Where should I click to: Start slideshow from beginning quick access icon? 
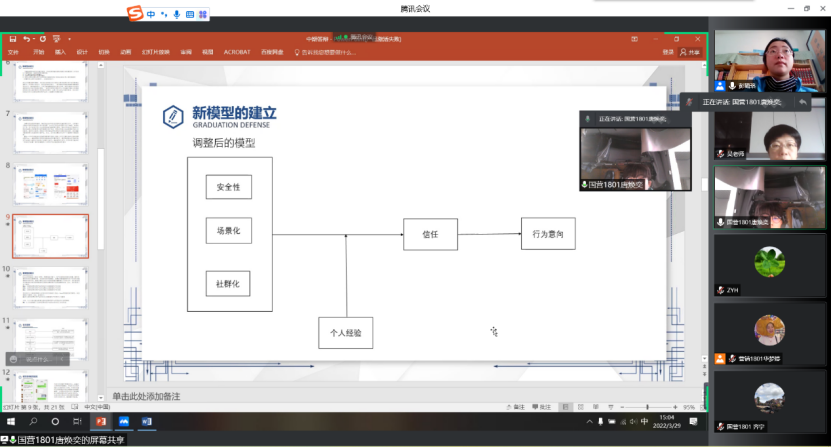56,39
